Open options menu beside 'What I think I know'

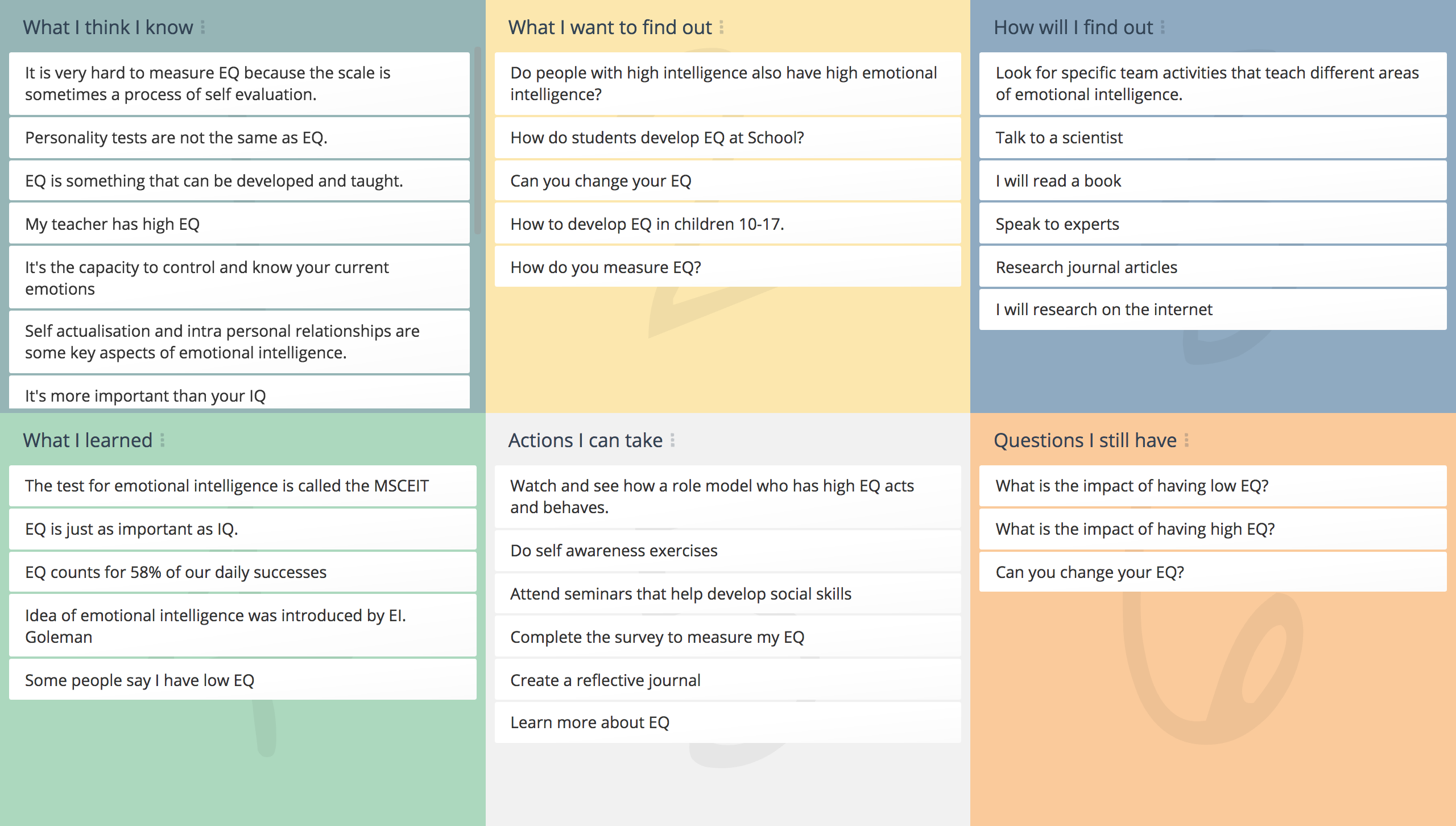(203, 27)
